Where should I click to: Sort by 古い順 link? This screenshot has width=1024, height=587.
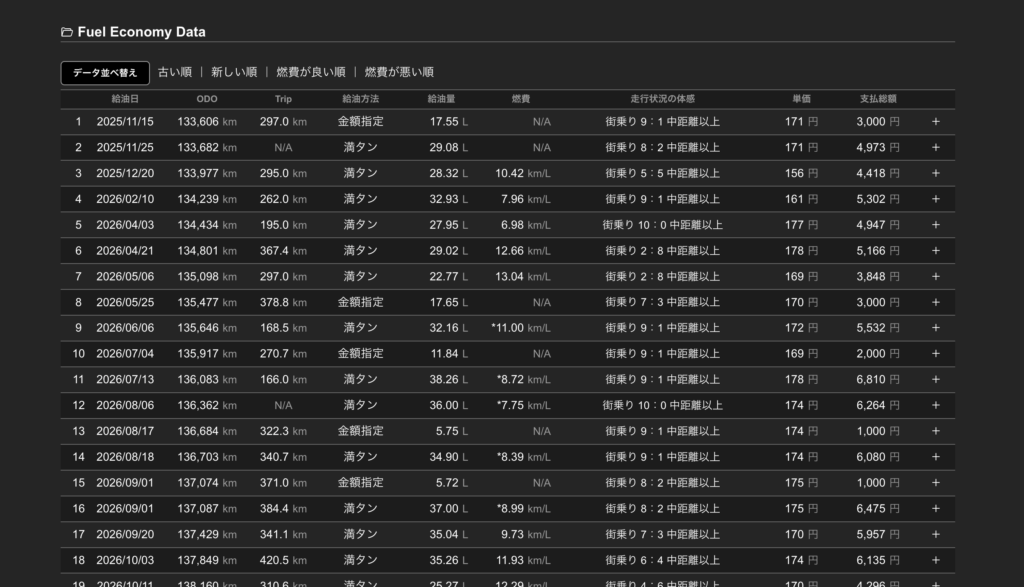[x=175, y=72]
